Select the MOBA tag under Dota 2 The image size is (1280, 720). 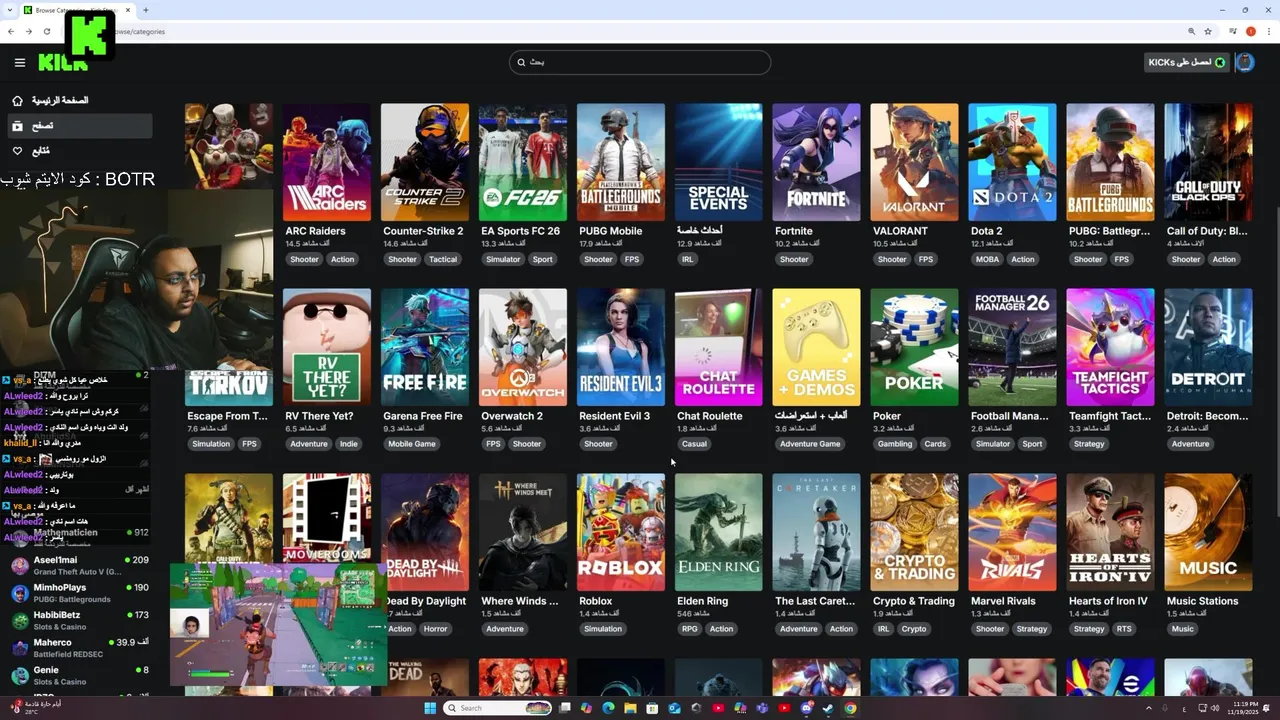point(987,259)
